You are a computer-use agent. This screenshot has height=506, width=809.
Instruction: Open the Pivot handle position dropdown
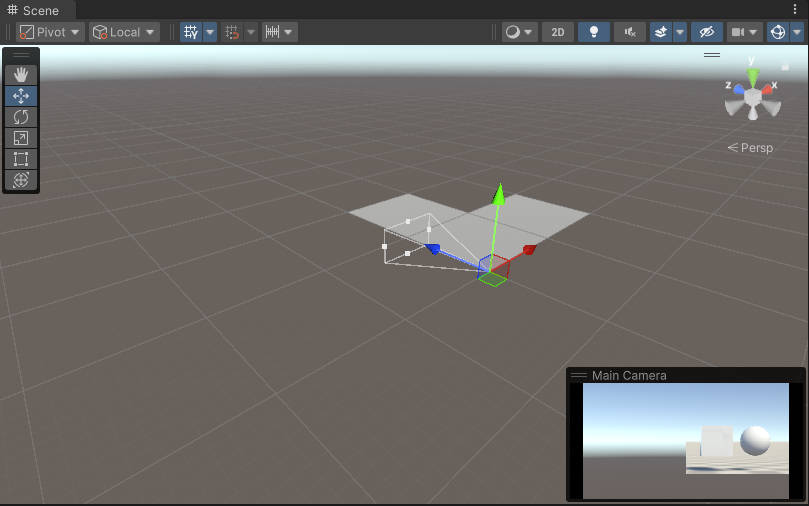(x=50, y=32)
